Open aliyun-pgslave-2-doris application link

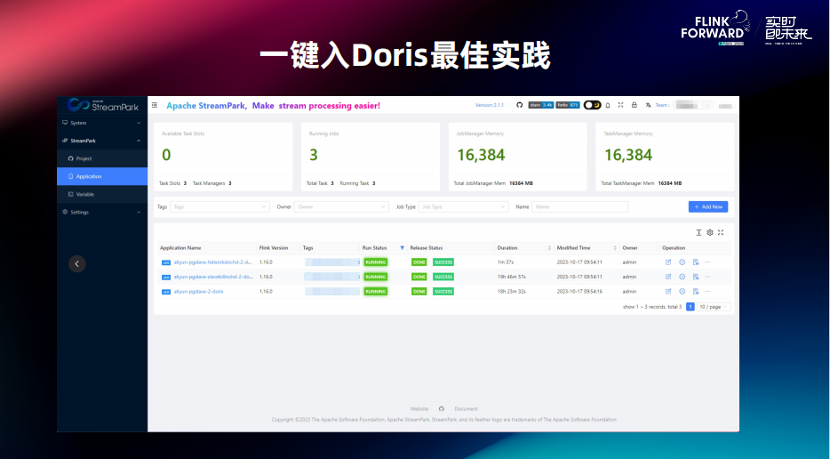tap(199, 292)
